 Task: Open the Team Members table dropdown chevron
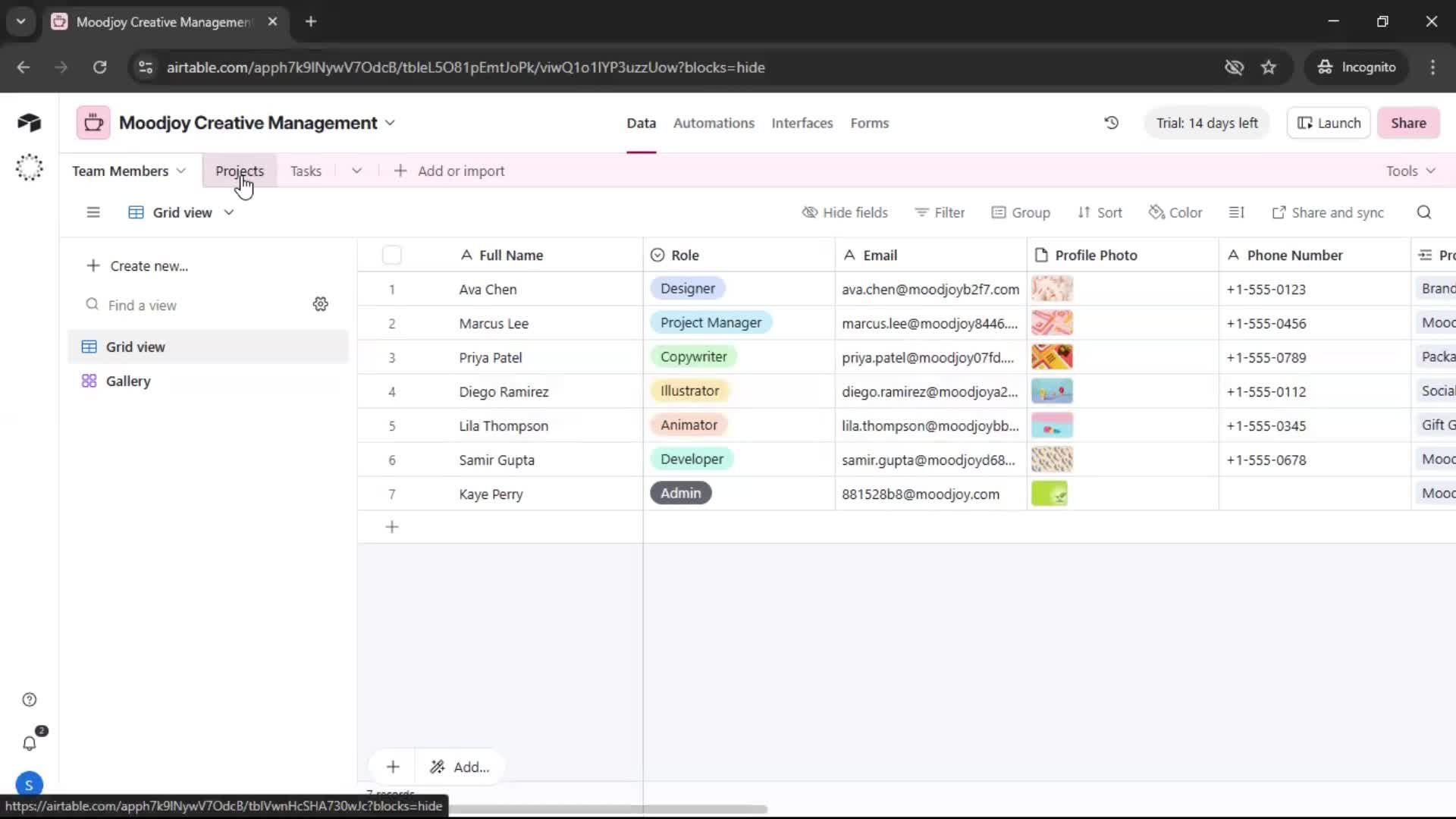pyautogui.click(x=180, y=171)
